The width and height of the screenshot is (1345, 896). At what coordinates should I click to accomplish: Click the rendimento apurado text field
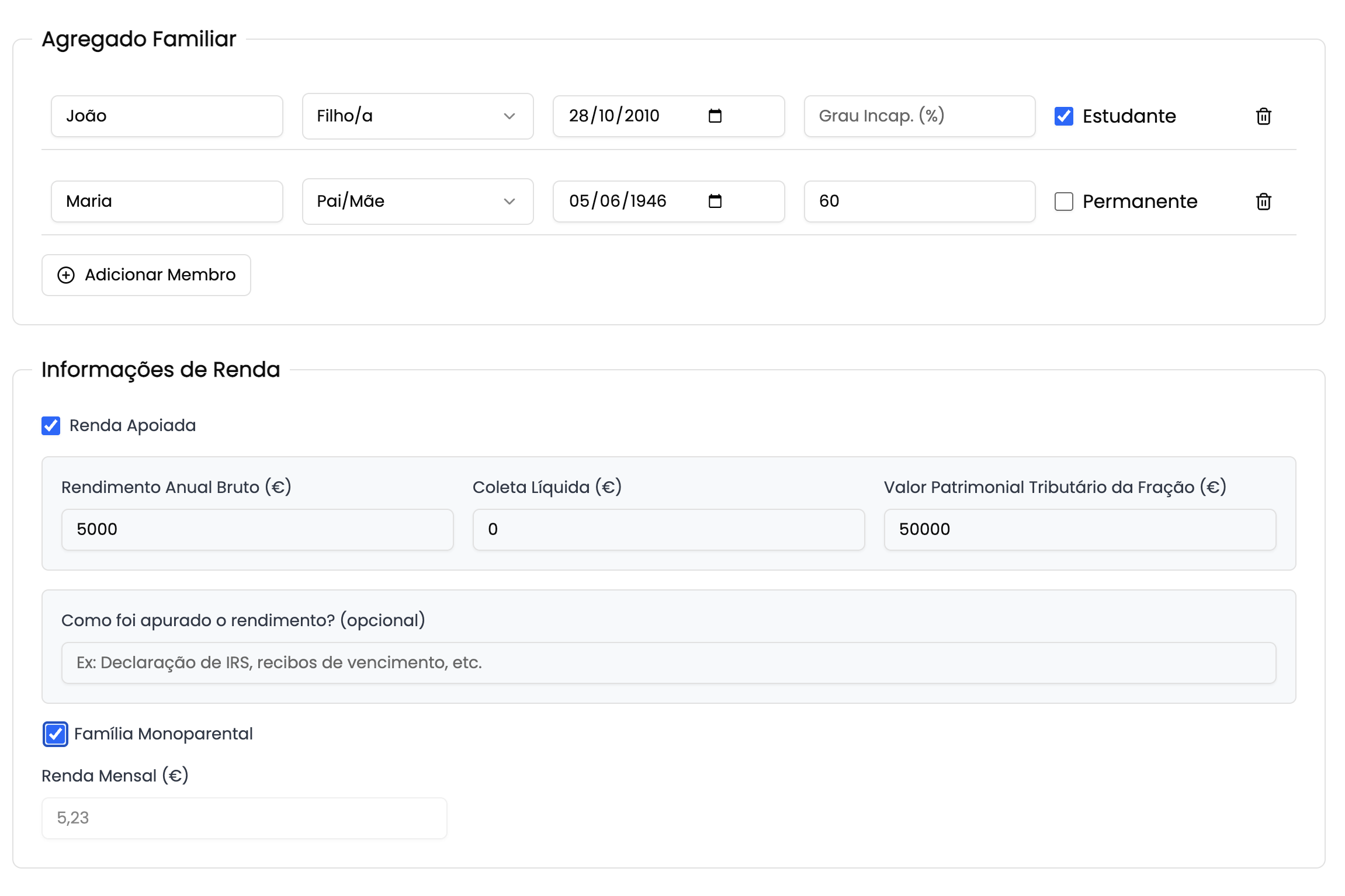point(668,663)
